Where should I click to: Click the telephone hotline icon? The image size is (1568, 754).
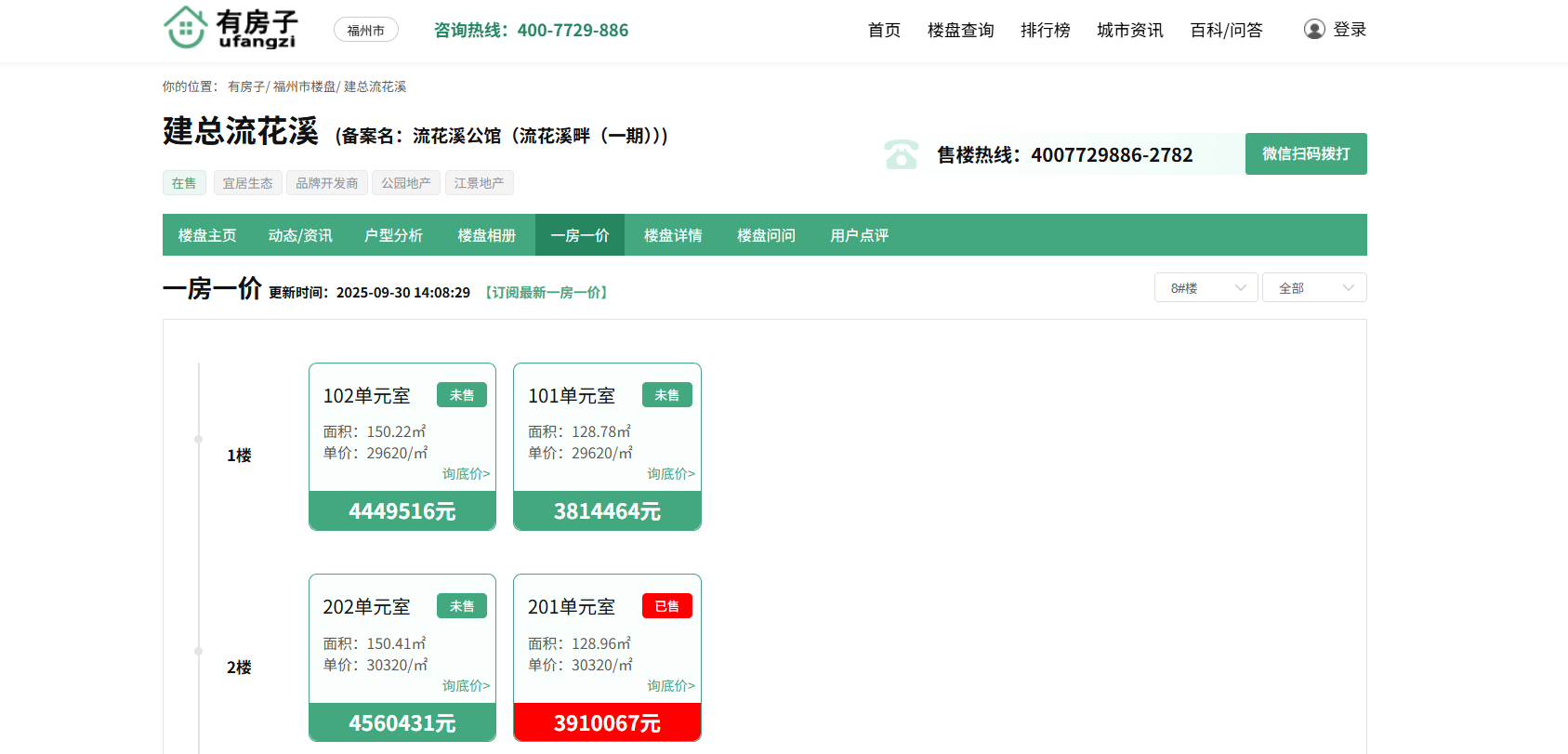pyautogui.click(x=901, y=154)
